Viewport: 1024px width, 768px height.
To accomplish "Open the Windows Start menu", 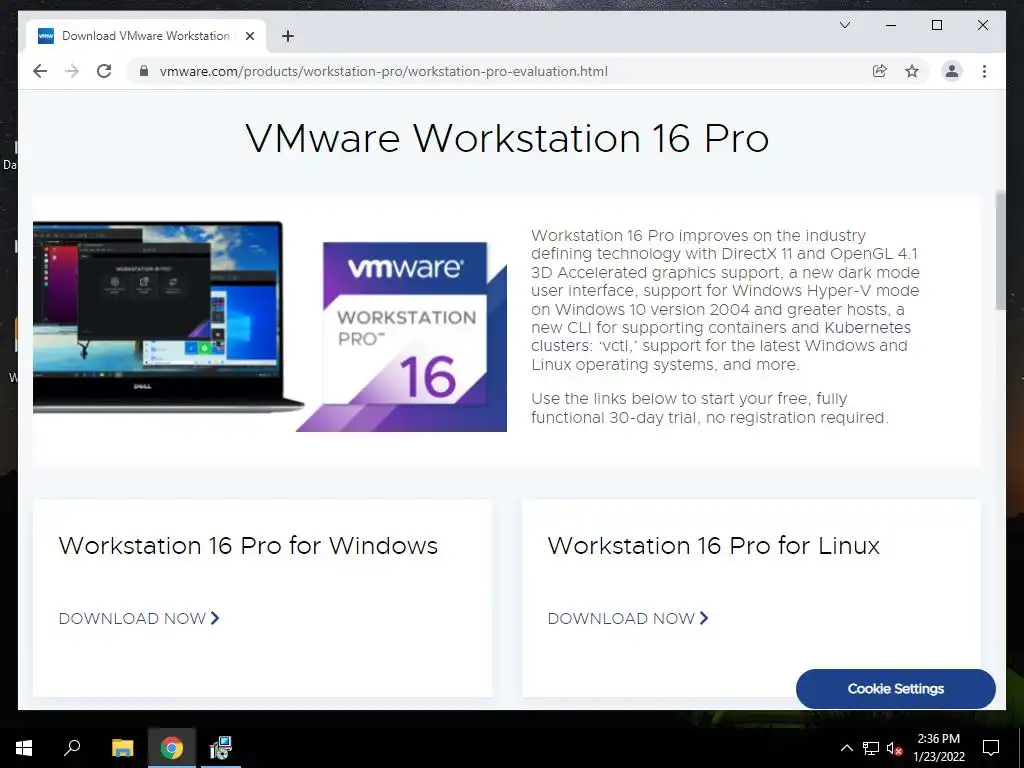I will [24, 748].
